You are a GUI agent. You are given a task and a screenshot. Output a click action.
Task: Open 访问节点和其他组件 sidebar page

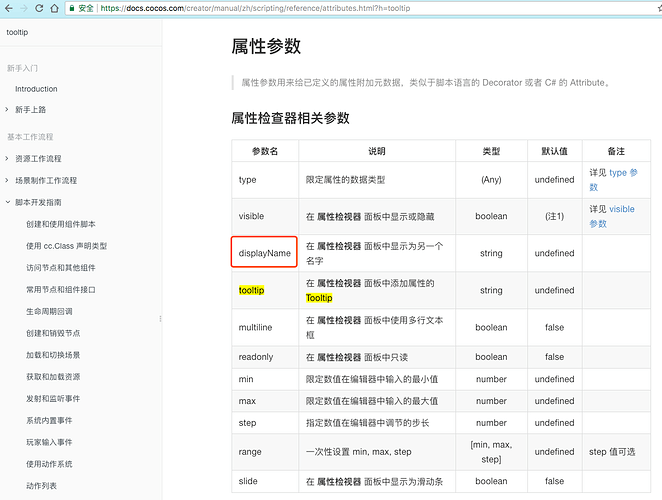click(61, 268)
